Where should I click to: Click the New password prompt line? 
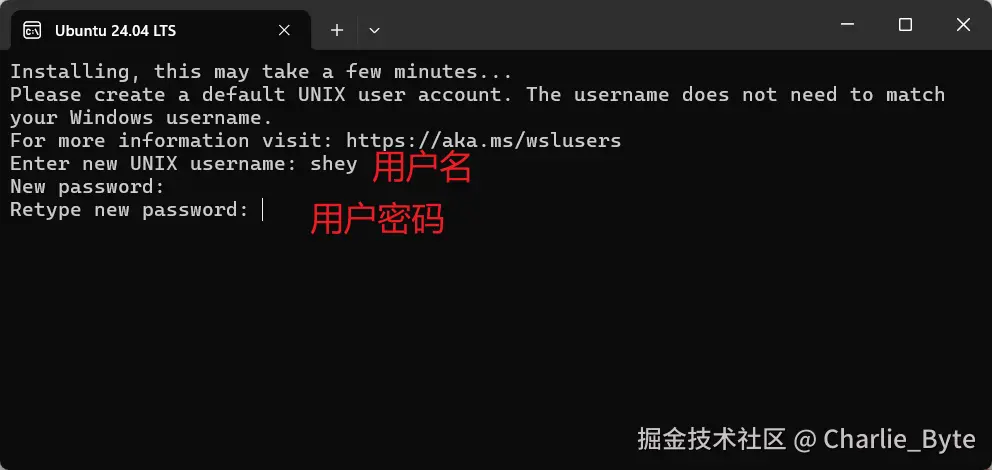pos(87,187)
